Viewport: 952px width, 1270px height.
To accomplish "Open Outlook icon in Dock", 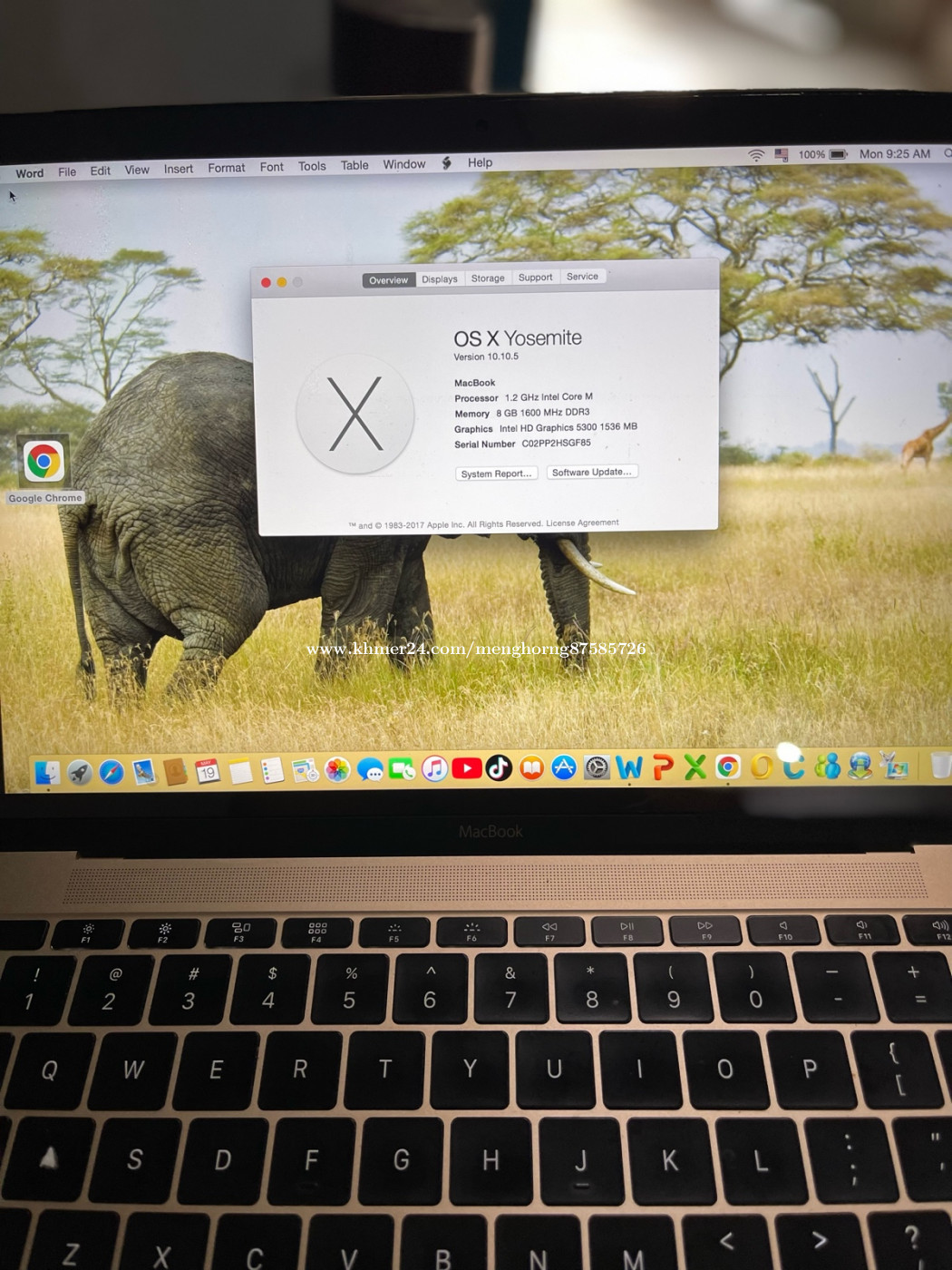I will coord(761,767).
